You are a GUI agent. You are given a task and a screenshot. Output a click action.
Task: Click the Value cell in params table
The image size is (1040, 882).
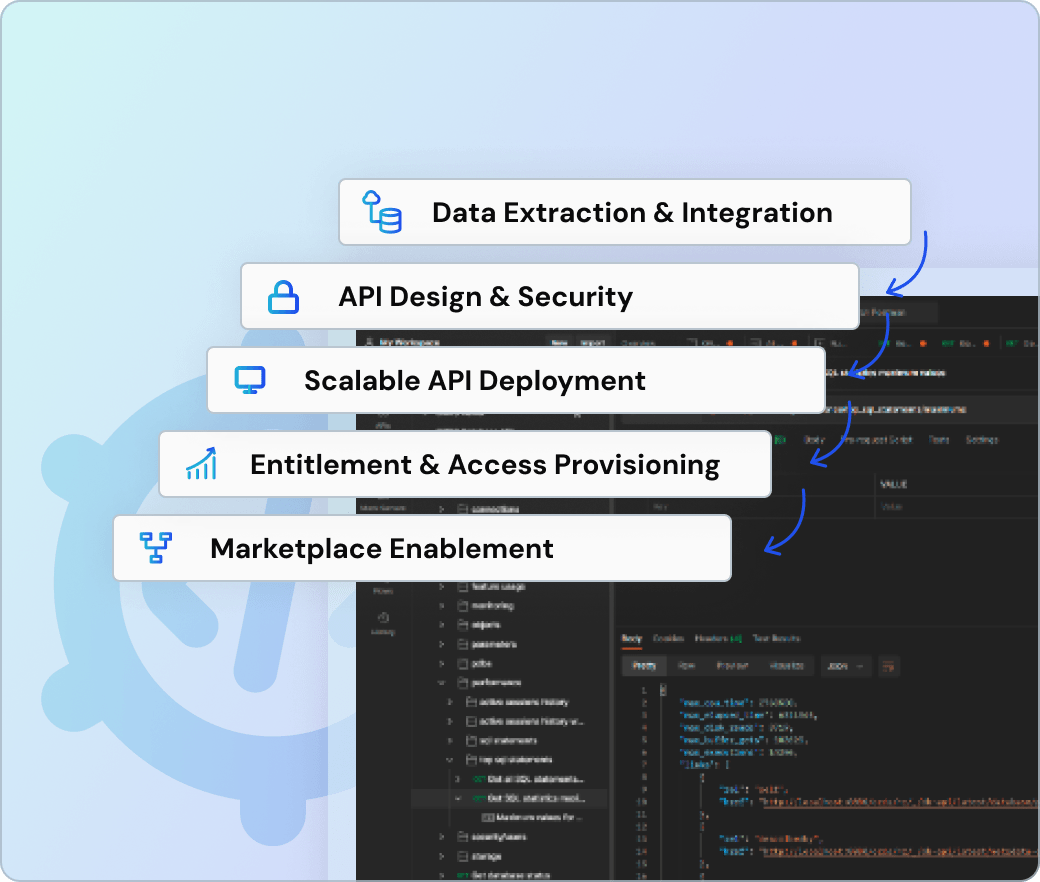click(955, 507)
